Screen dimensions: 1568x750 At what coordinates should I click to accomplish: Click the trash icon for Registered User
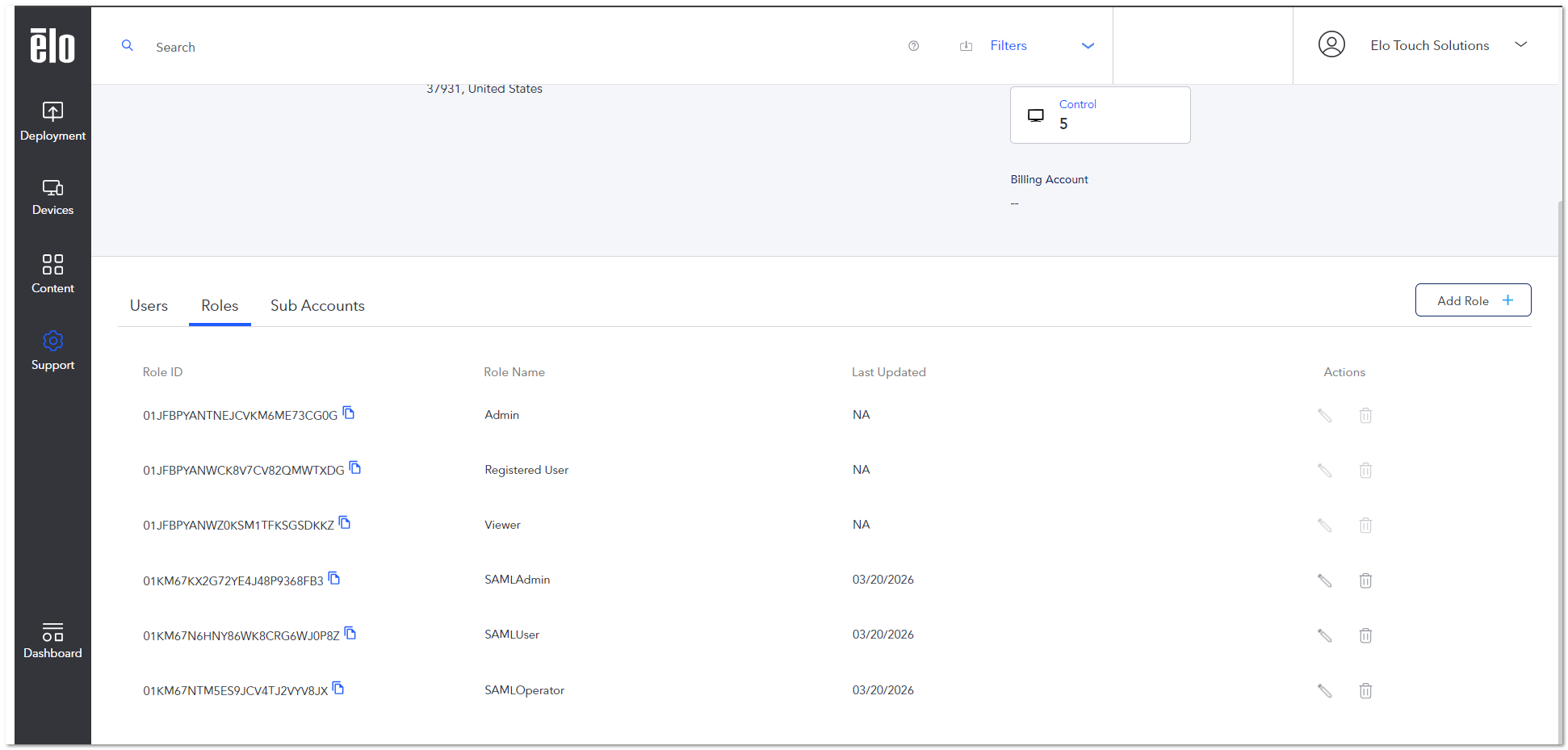click(1365, 471)
